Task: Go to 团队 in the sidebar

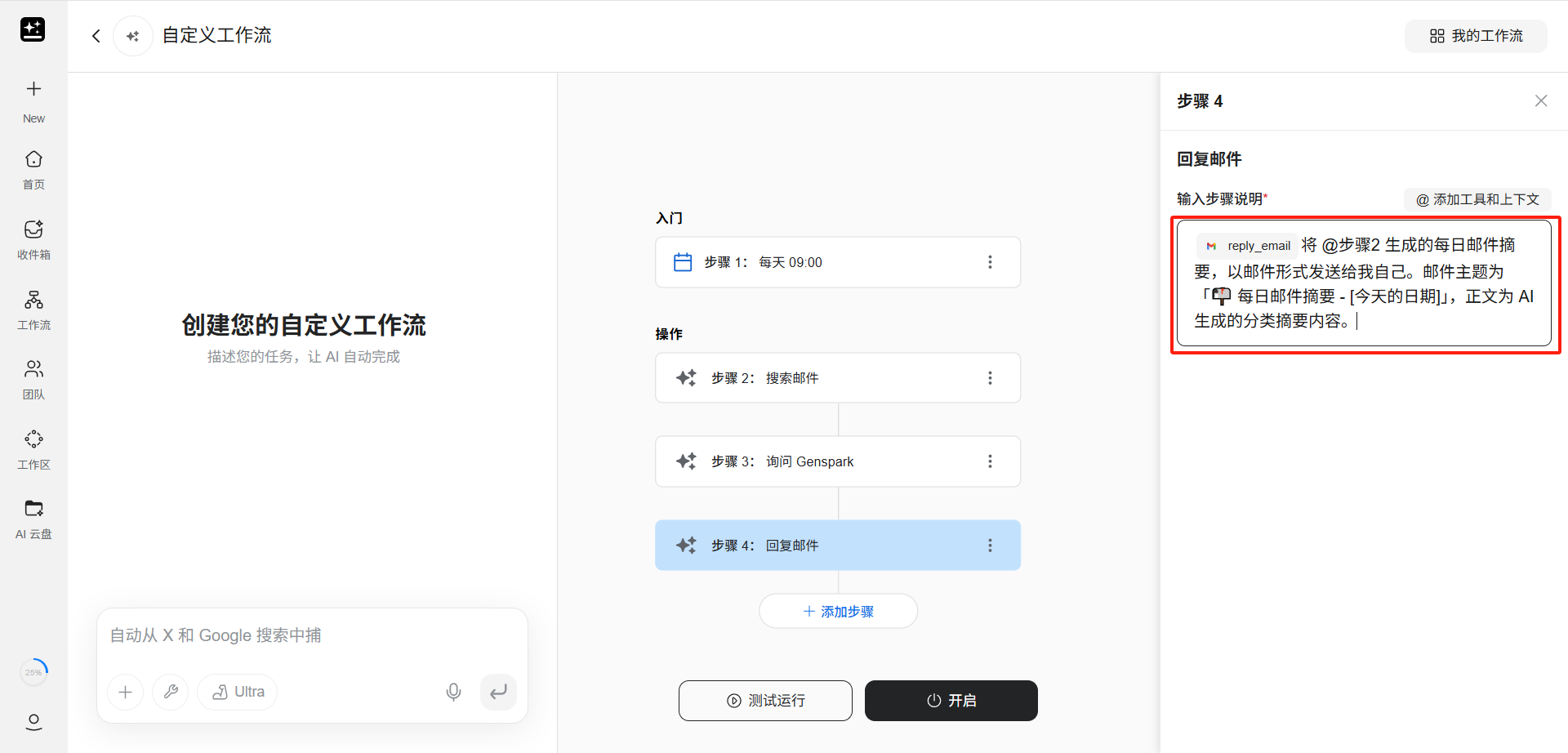Action: (33, 369)
